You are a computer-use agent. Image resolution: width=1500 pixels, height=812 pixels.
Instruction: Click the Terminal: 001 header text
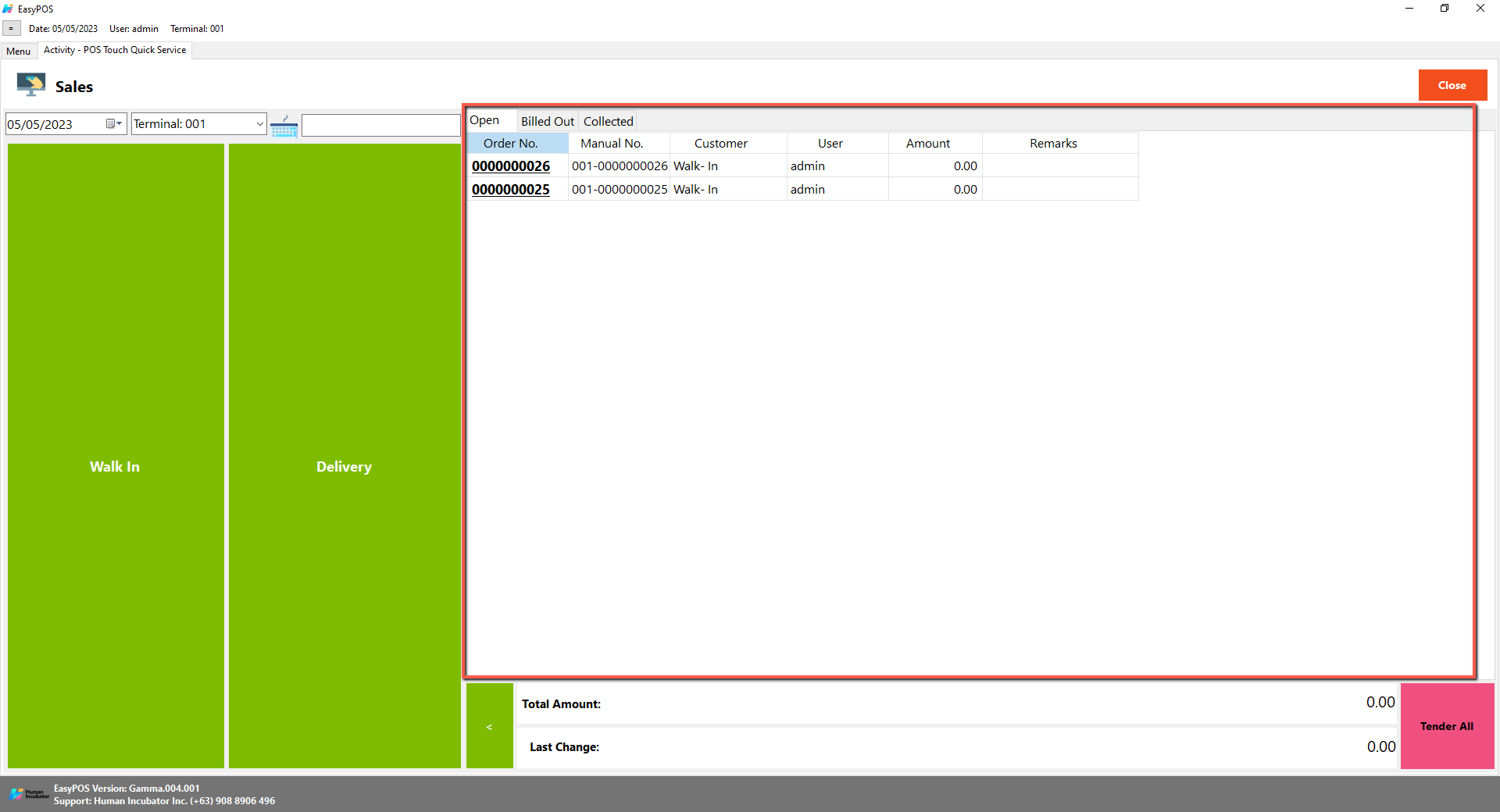coord(197,29)
